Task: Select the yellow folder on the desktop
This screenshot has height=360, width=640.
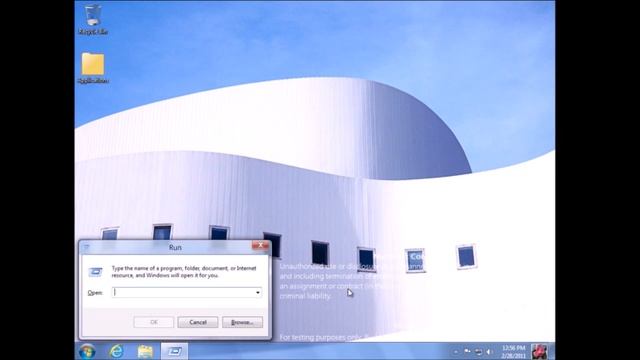Action: [93, 68]
